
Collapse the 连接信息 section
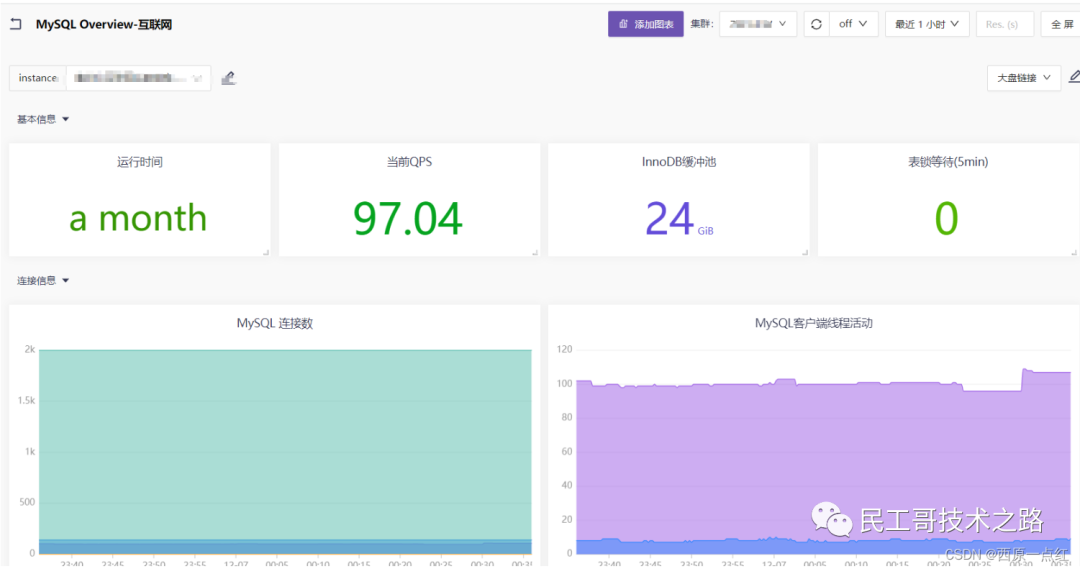pos(43,280)
